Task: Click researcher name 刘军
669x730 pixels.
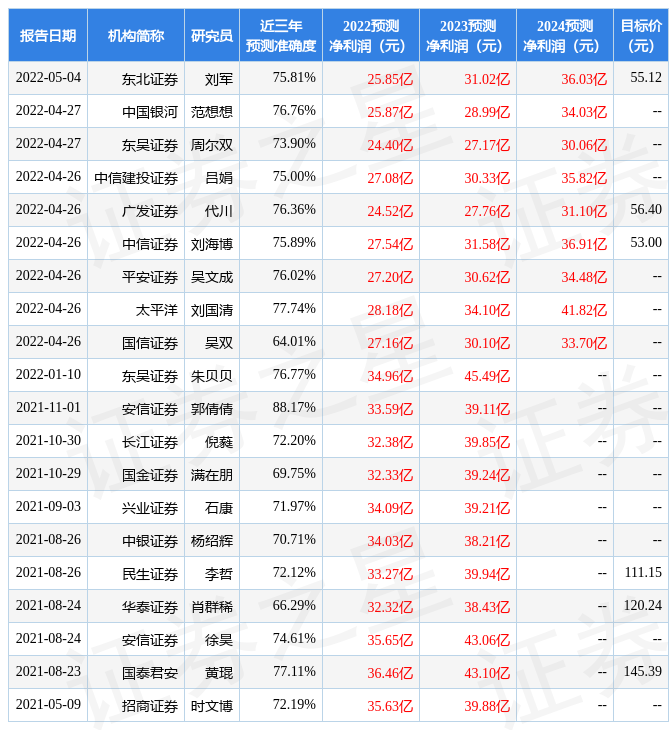Action: pyautogui.click(x=219, y=79)
